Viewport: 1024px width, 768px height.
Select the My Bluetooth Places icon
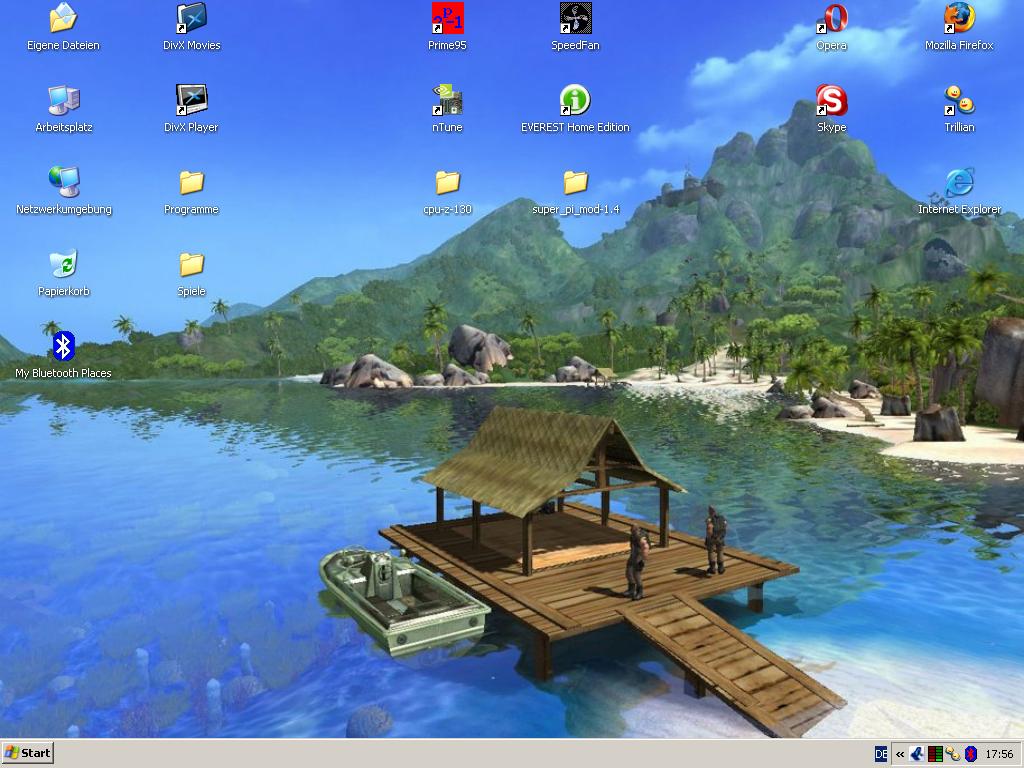pyautogui.click(x=63, y=346)
